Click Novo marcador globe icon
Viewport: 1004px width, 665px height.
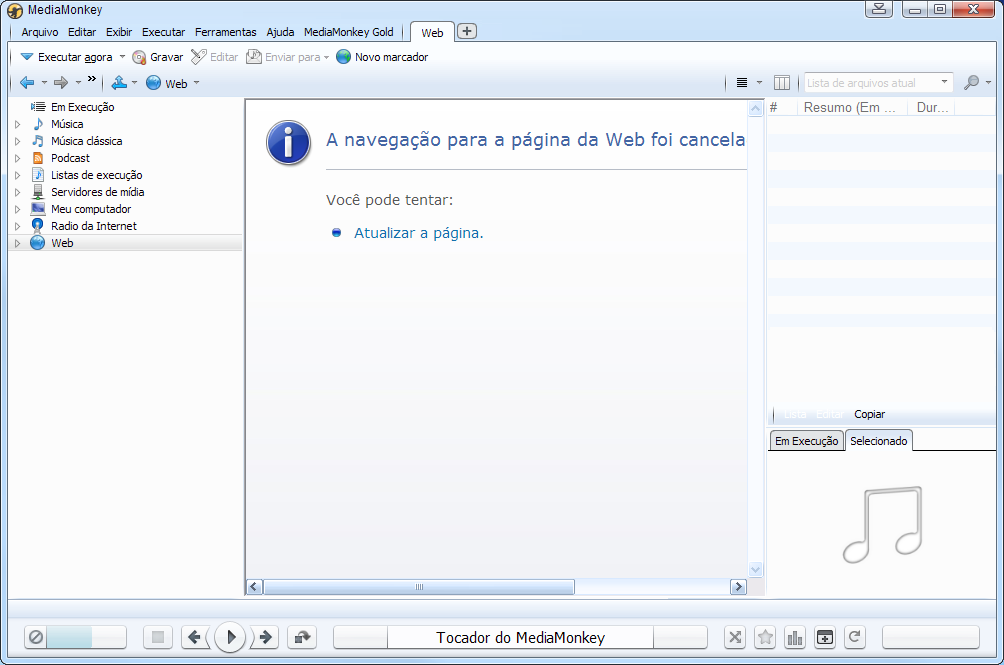344,58
